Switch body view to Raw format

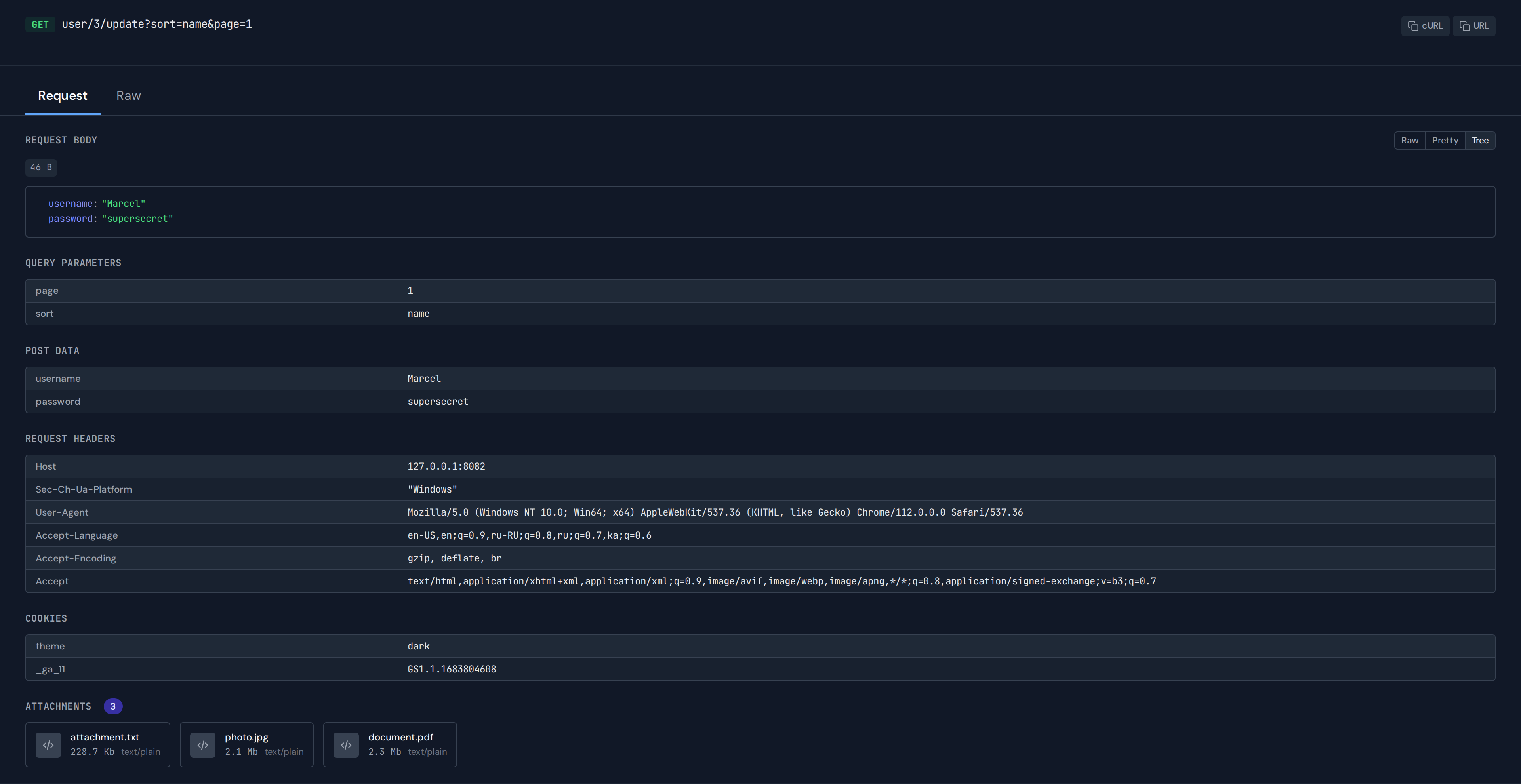click(x=1409, y=141)
